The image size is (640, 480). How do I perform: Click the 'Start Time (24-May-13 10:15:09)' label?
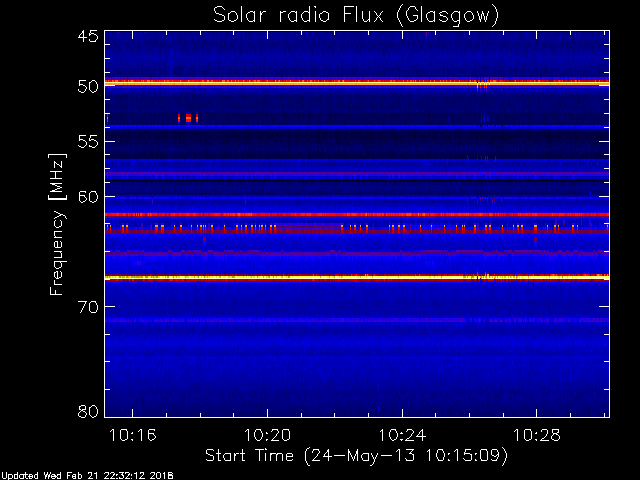point(357,456)
